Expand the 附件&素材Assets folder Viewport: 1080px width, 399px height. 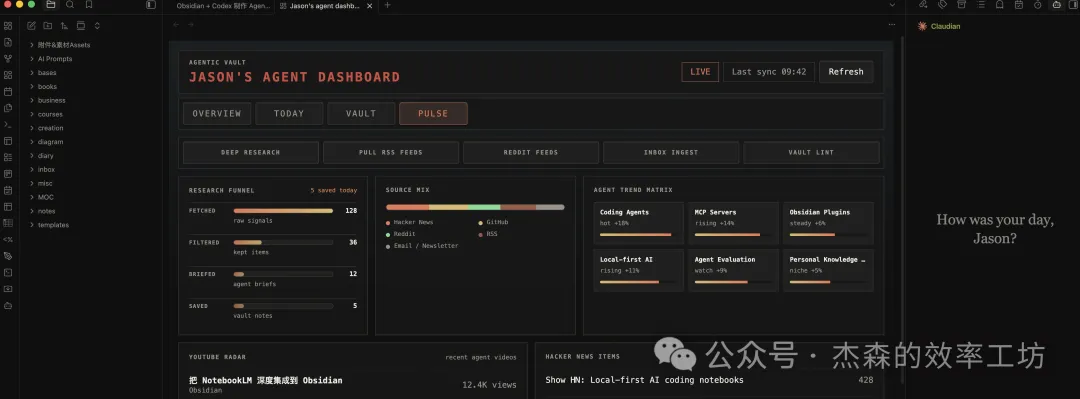pos(64,45)
